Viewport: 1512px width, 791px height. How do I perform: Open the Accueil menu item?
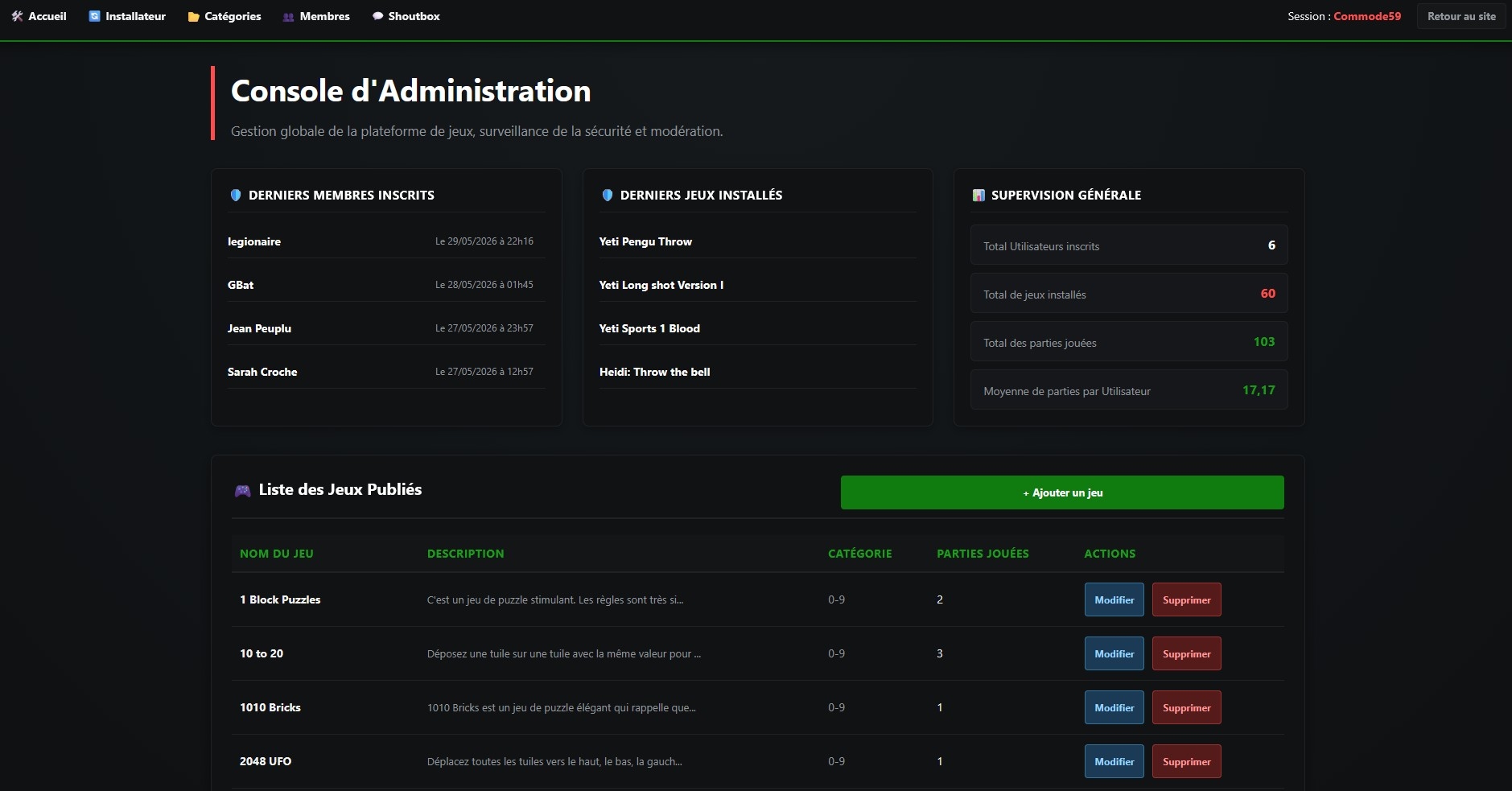(39, 16)
